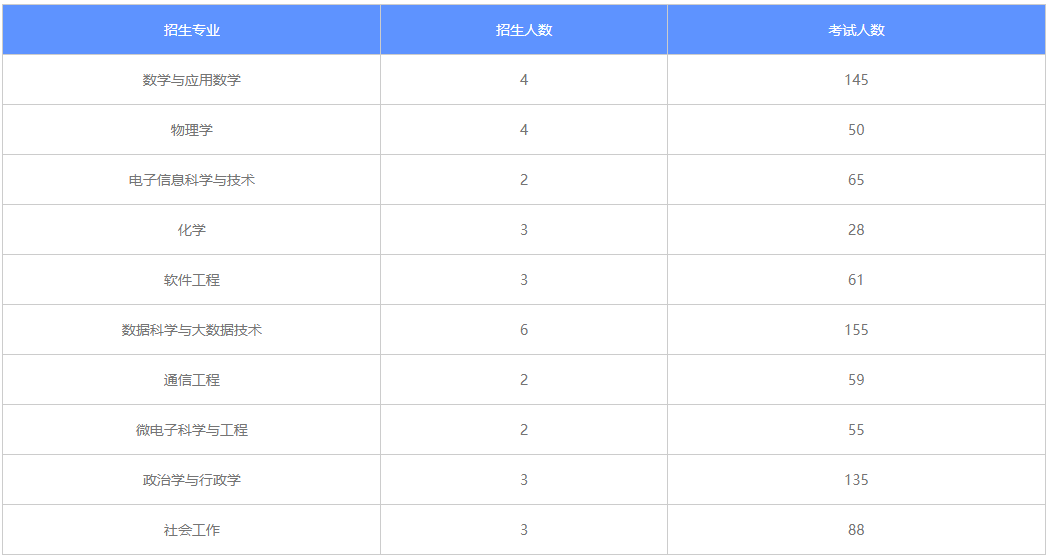1049x558 pixels.
Task: Click the 考试人数 column header
Action: point(856,29)
